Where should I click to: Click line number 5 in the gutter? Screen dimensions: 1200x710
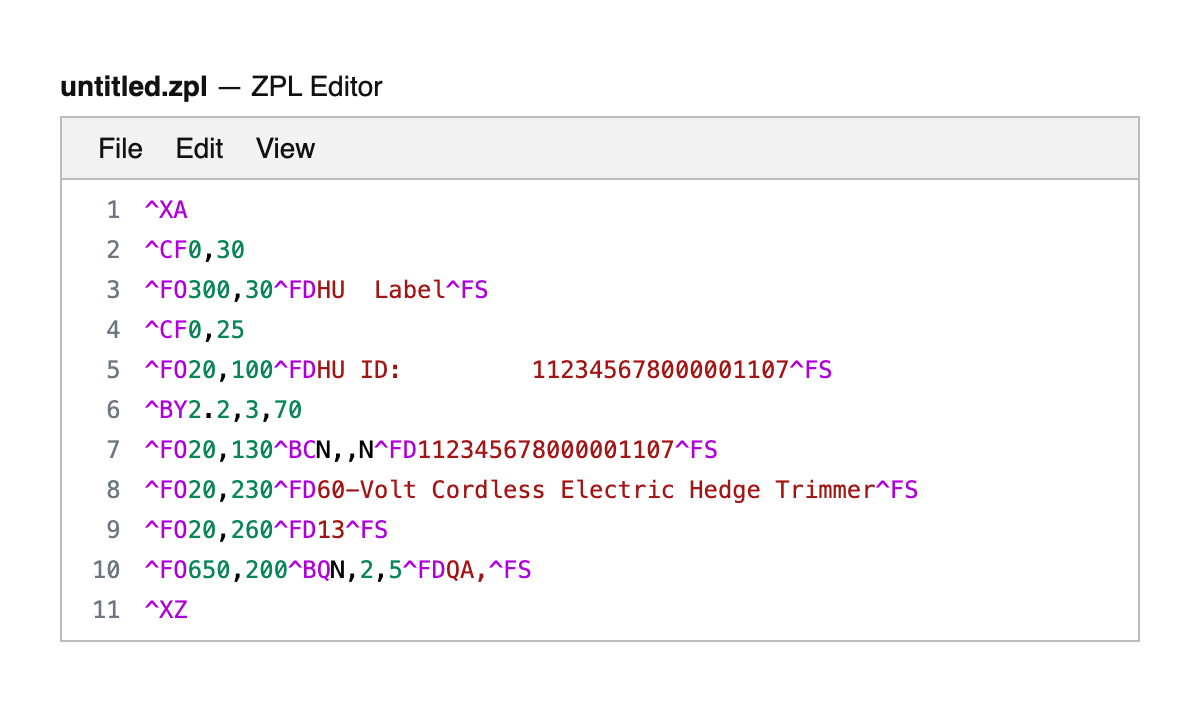point(113,369)
